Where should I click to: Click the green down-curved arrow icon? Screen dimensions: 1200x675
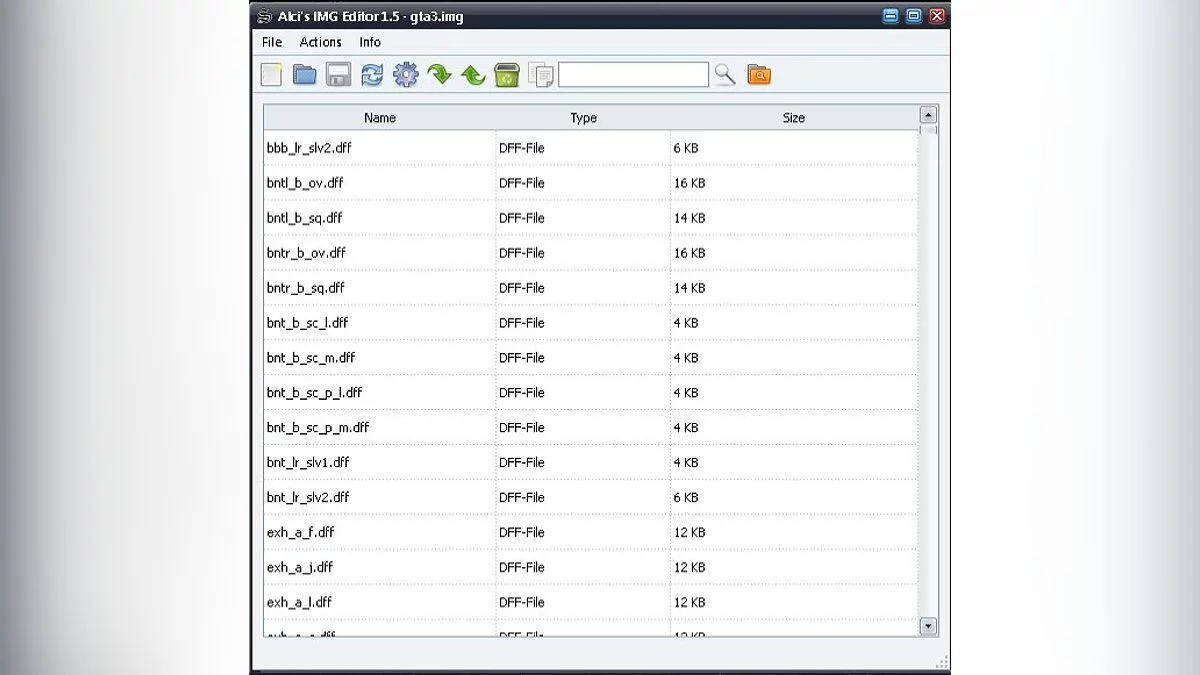[439, 75]
